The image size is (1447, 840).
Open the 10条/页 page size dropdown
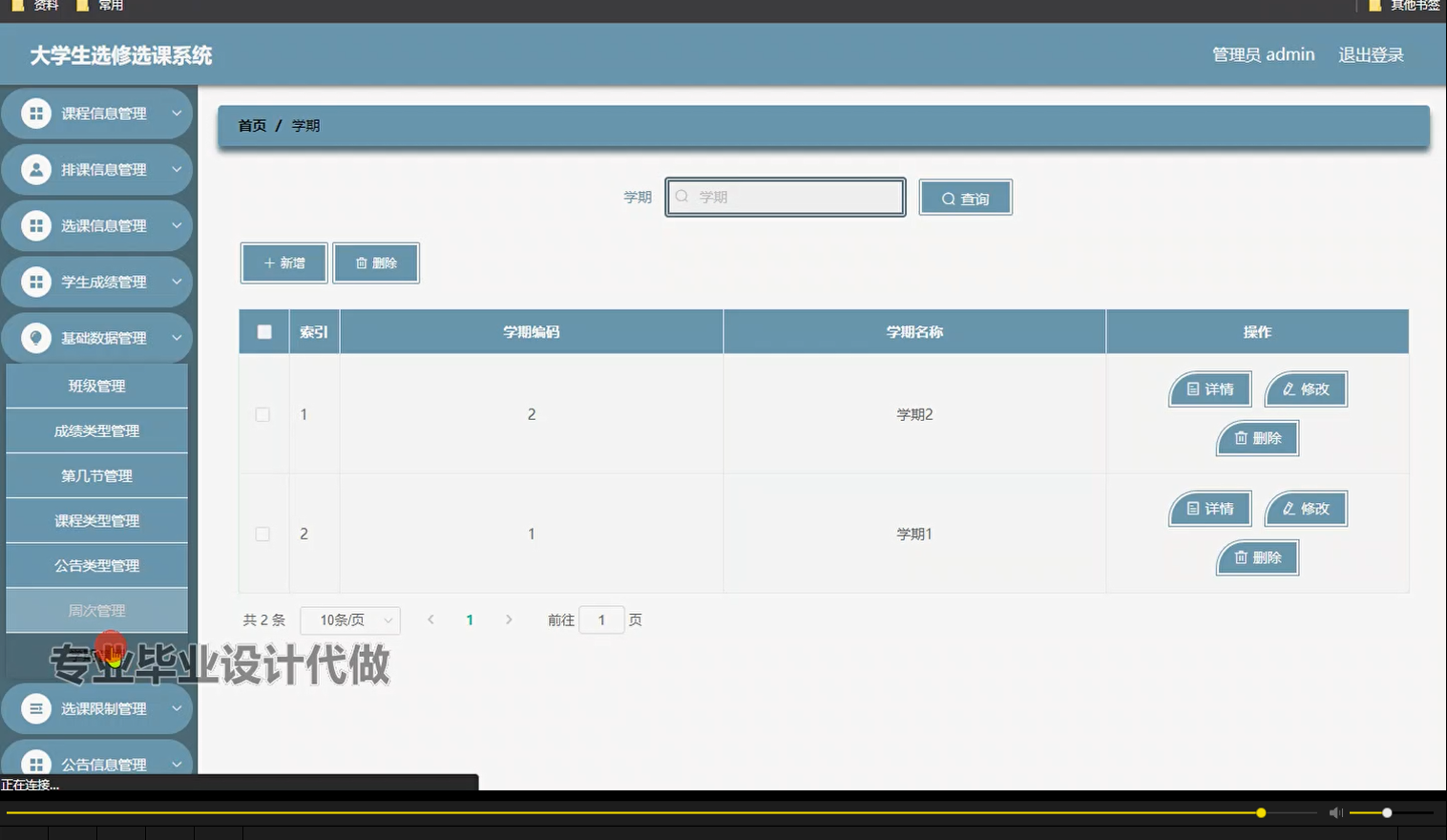pyautogui.click(x=350, y=620)
